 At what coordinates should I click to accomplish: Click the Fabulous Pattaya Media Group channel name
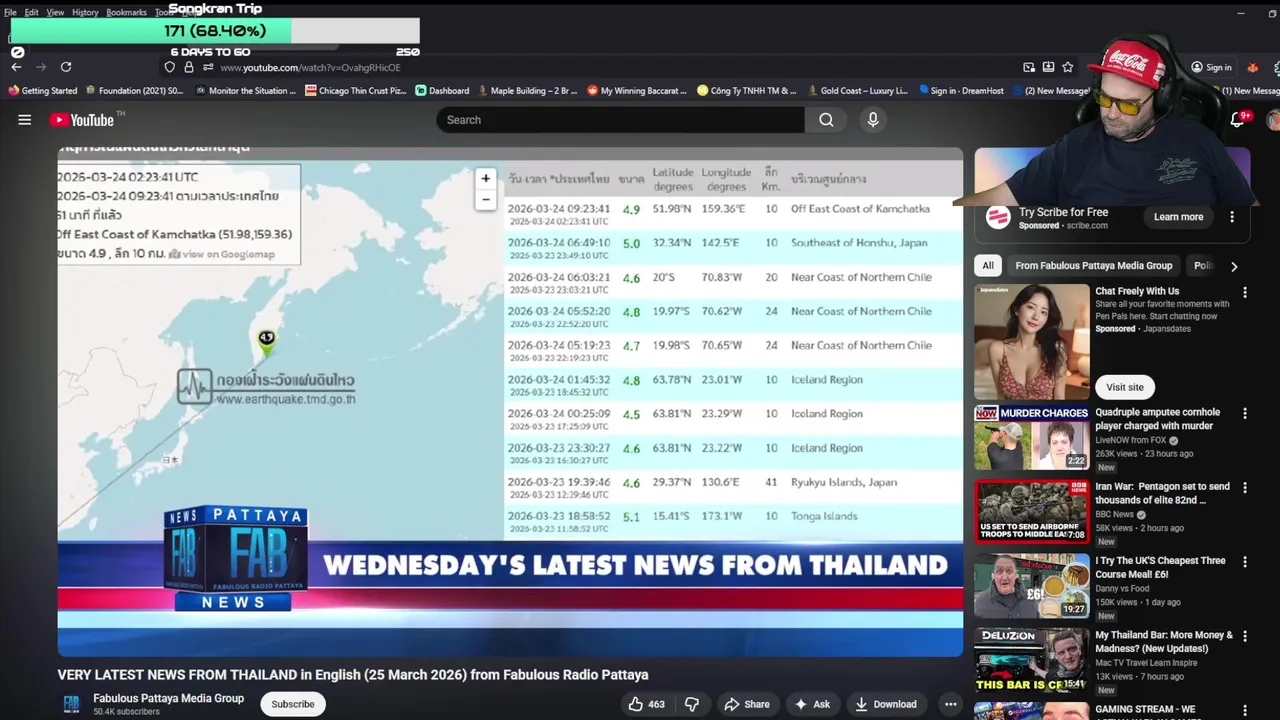click(x=168, y=698)
